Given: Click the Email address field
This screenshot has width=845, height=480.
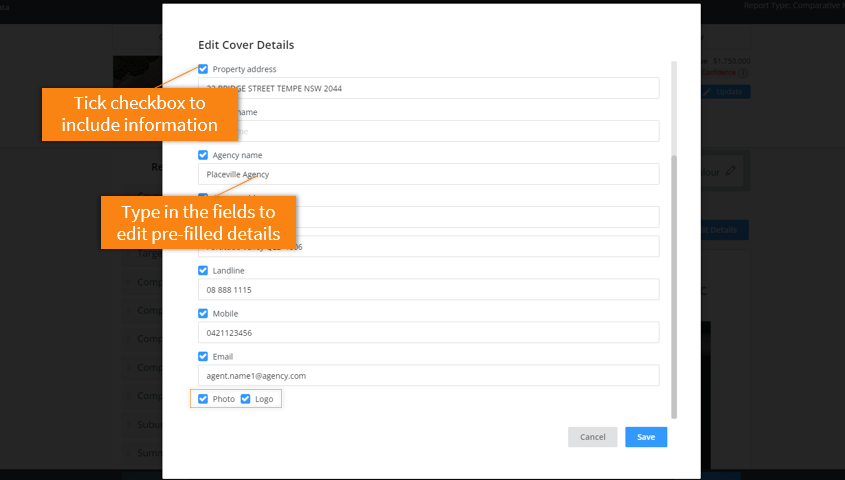Looking at the screenshot, I should click(x=428, y=375).
